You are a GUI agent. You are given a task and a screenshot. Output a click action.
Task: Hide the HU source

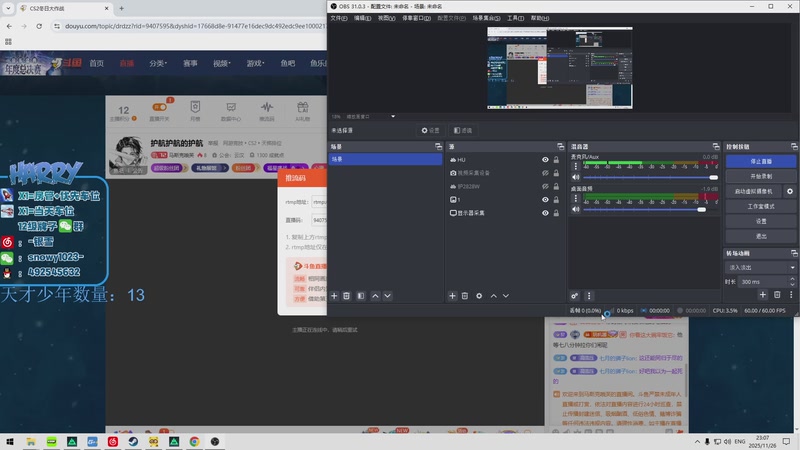pos(545,160)
